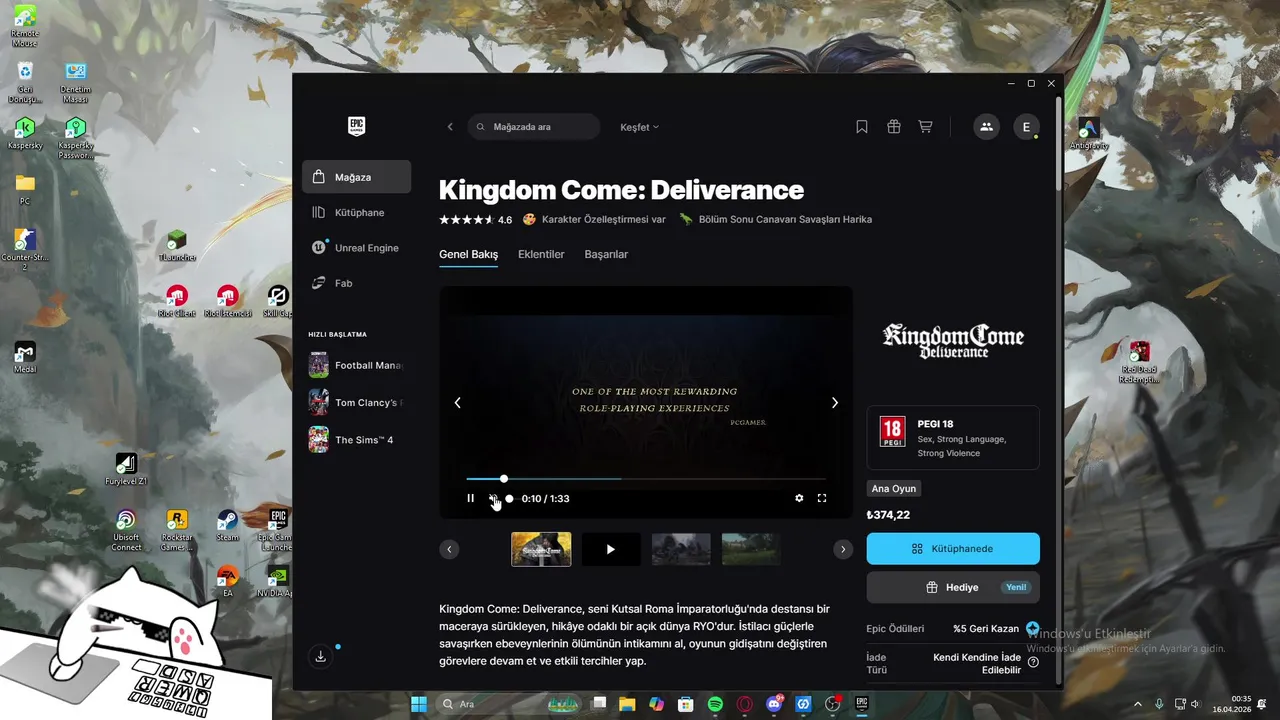Open Furylevel Z1 desktop shortcut
Viewport: 1280px width, 720px height.
click(126, 469)
